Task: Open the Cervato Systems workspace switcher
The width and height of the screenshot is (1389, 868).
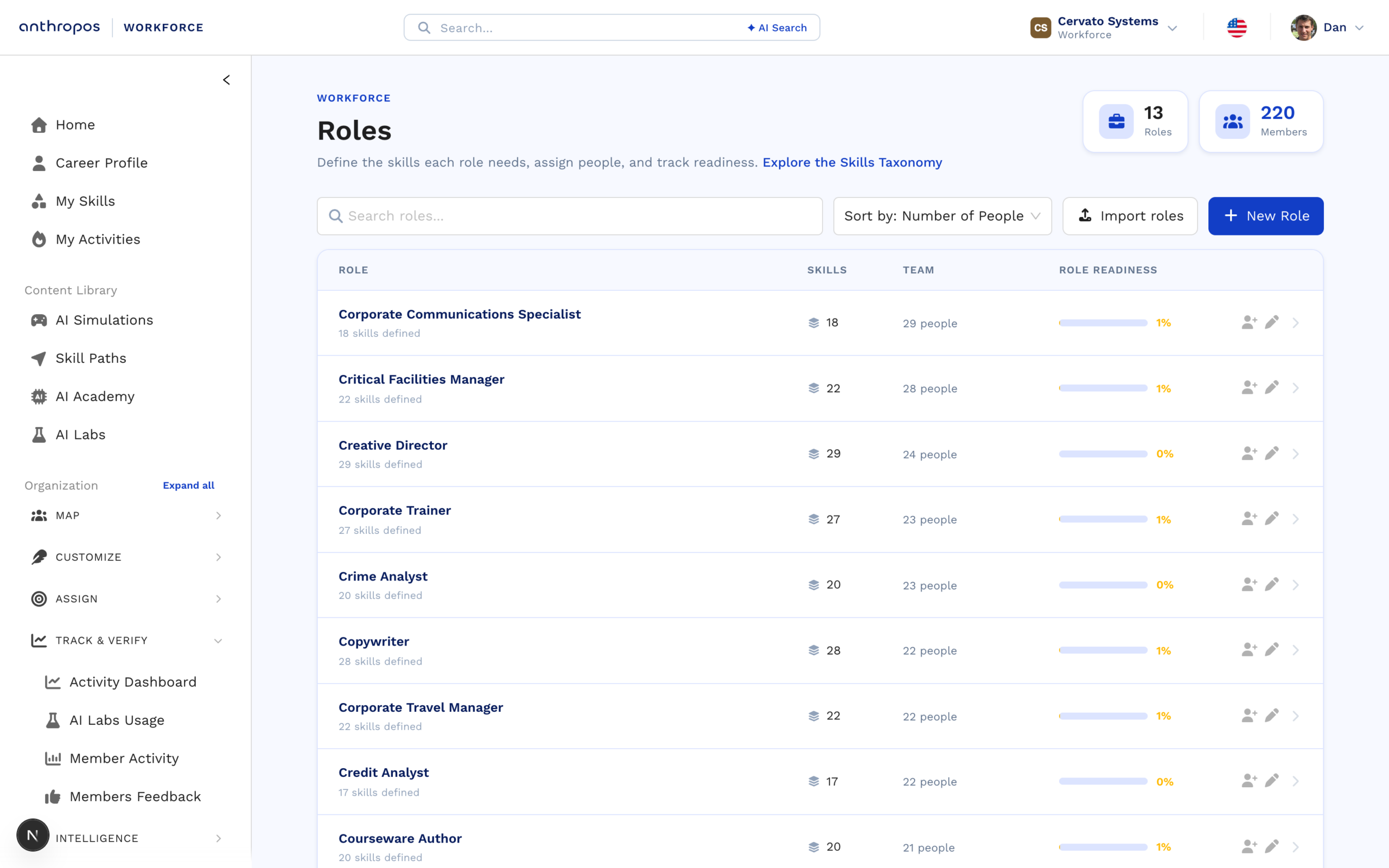Action: pyautogui.click(x=1104, y=28)
